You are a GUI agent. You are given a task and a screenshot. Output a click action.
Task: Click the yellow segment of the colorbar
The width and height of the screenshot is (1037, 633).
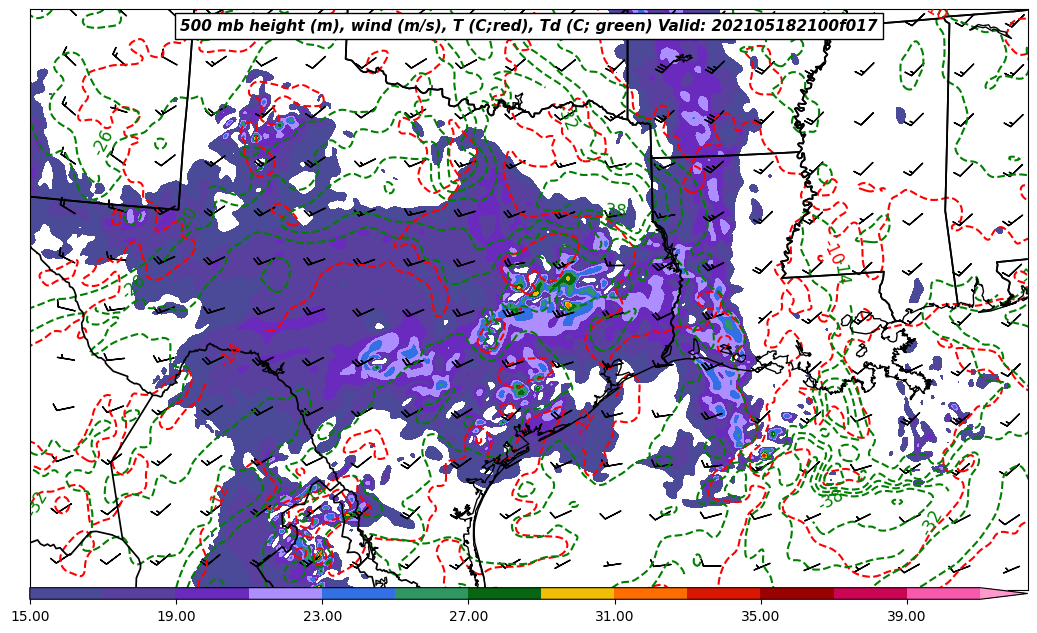[x=577, y=593]
